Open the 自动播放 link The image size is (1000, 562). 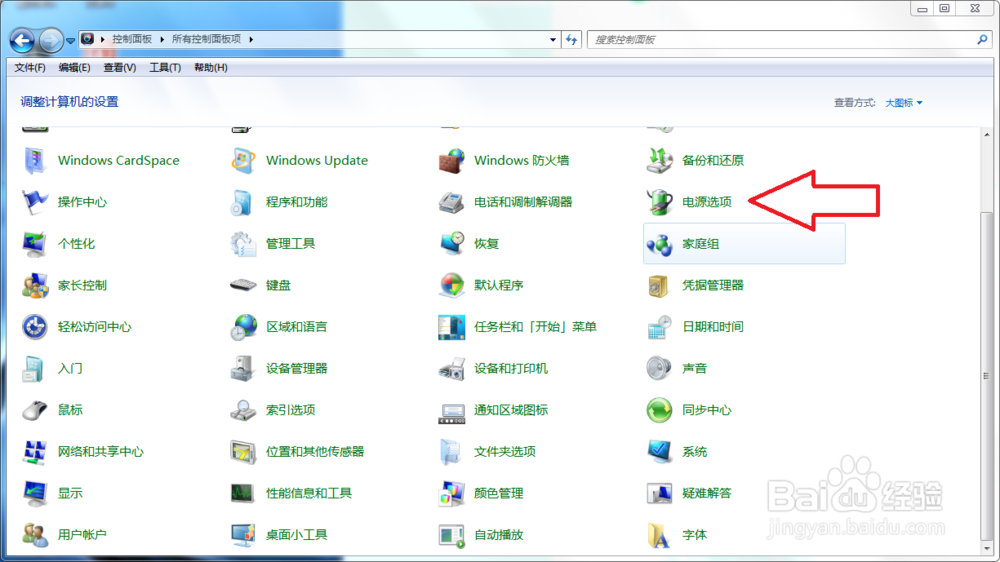pos(499,535)
